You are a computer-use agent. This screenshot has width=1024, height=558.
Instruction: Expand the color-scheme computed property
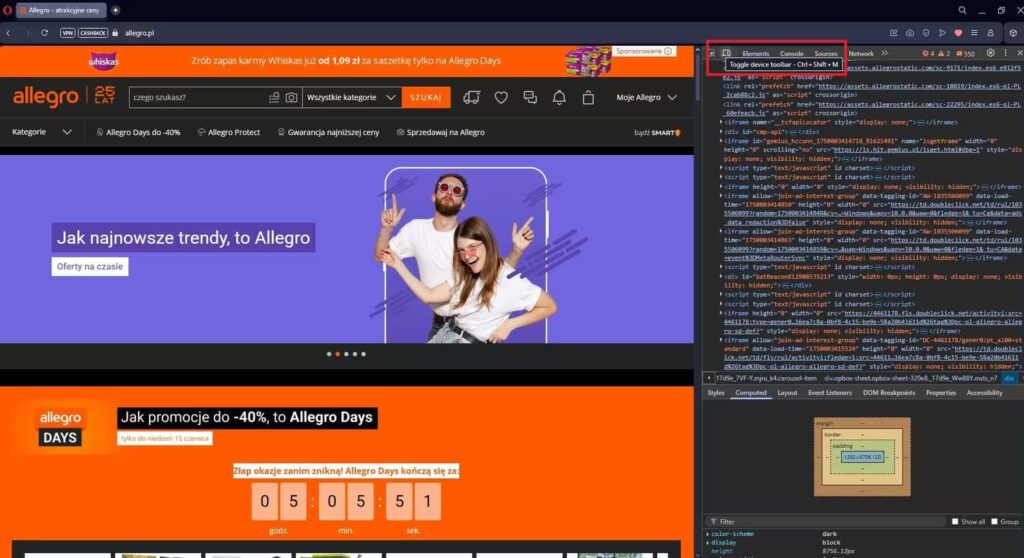point(708,534)
